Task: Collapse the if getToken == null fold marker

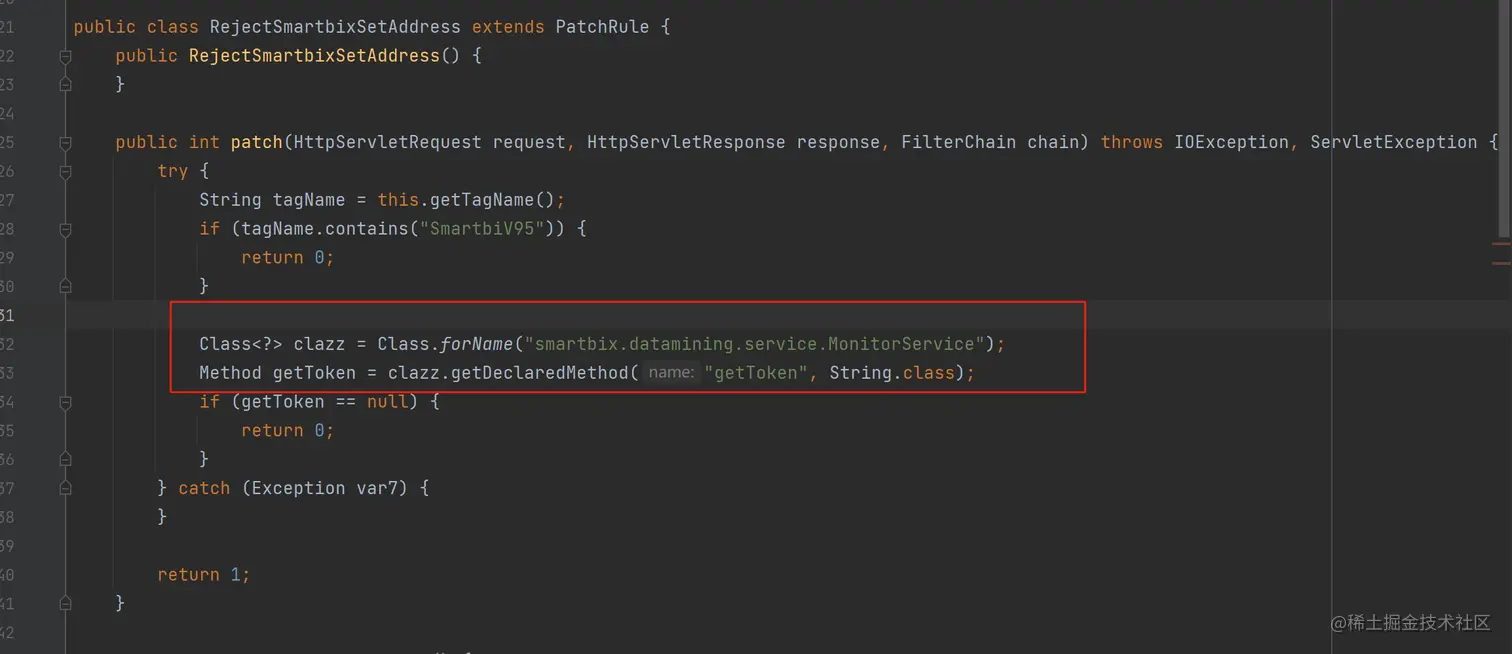Action: tap(65, 403)
